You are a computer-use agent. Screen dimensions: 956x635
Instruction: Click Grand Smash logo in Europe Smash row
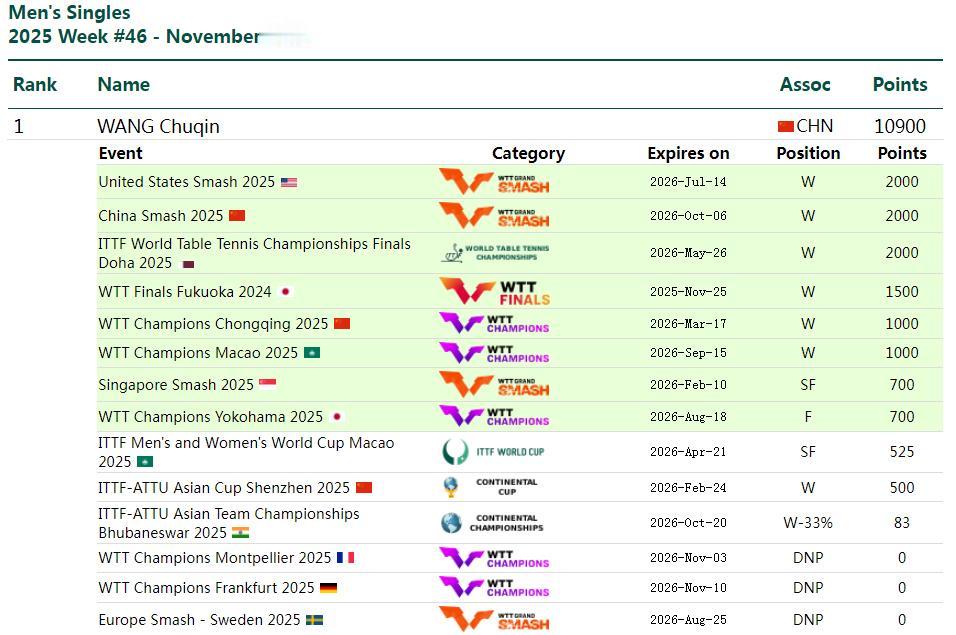coord(494,619)
